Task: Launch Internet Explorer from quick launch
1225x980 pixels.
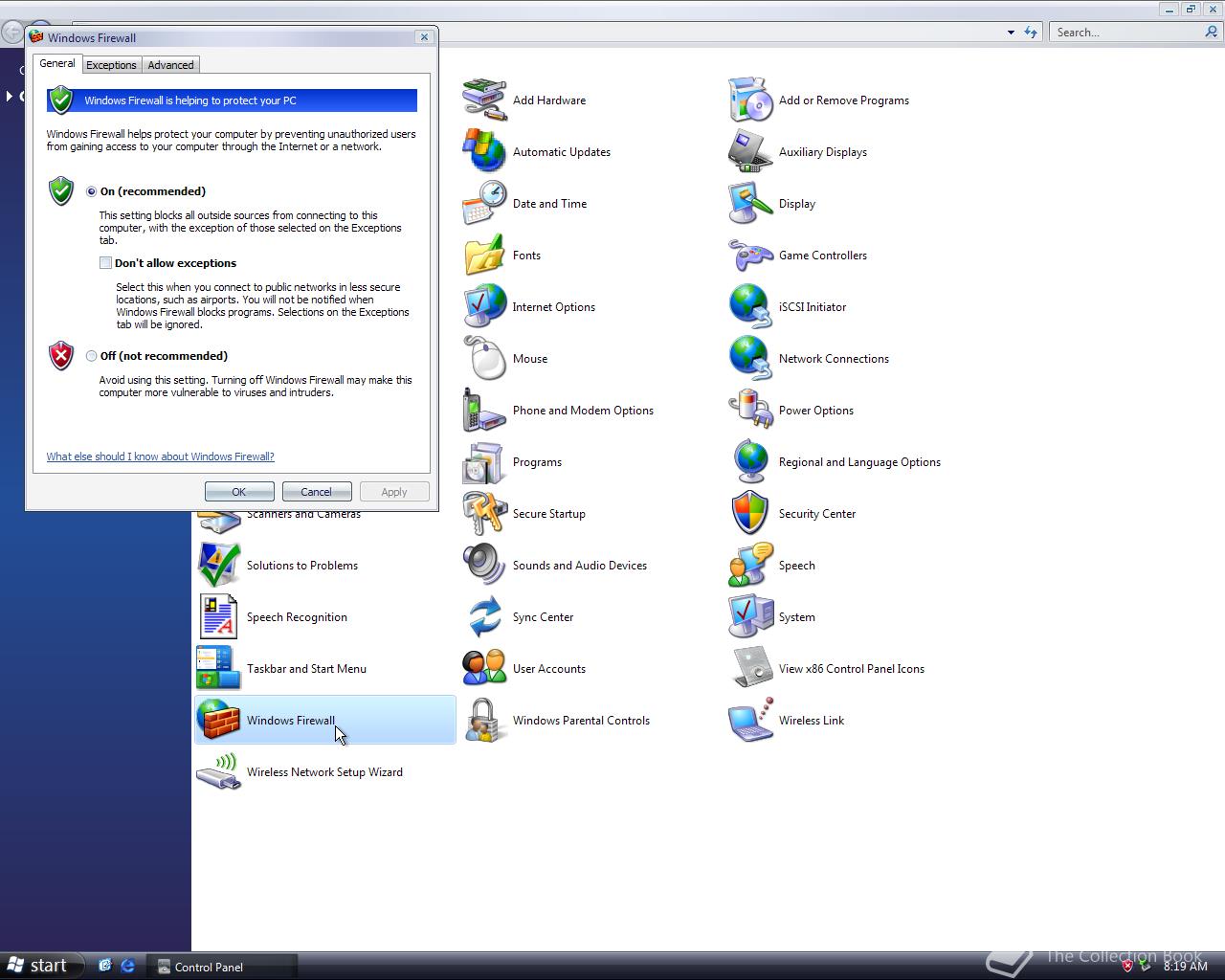Action: 128,967
